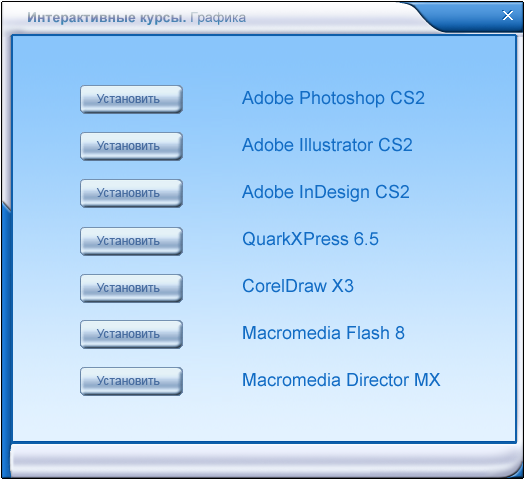The height and width of the screenshot is (480, 525).
Task: Click the Macromedia Flash 8 text
Action: click(323, 333)
